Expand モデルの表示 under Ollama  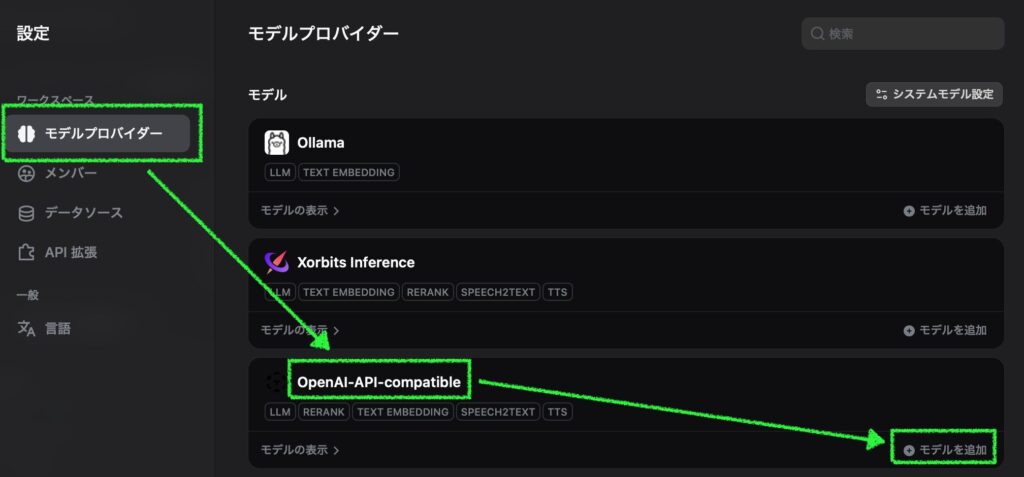pyautogui.click(x=300, y=211)
